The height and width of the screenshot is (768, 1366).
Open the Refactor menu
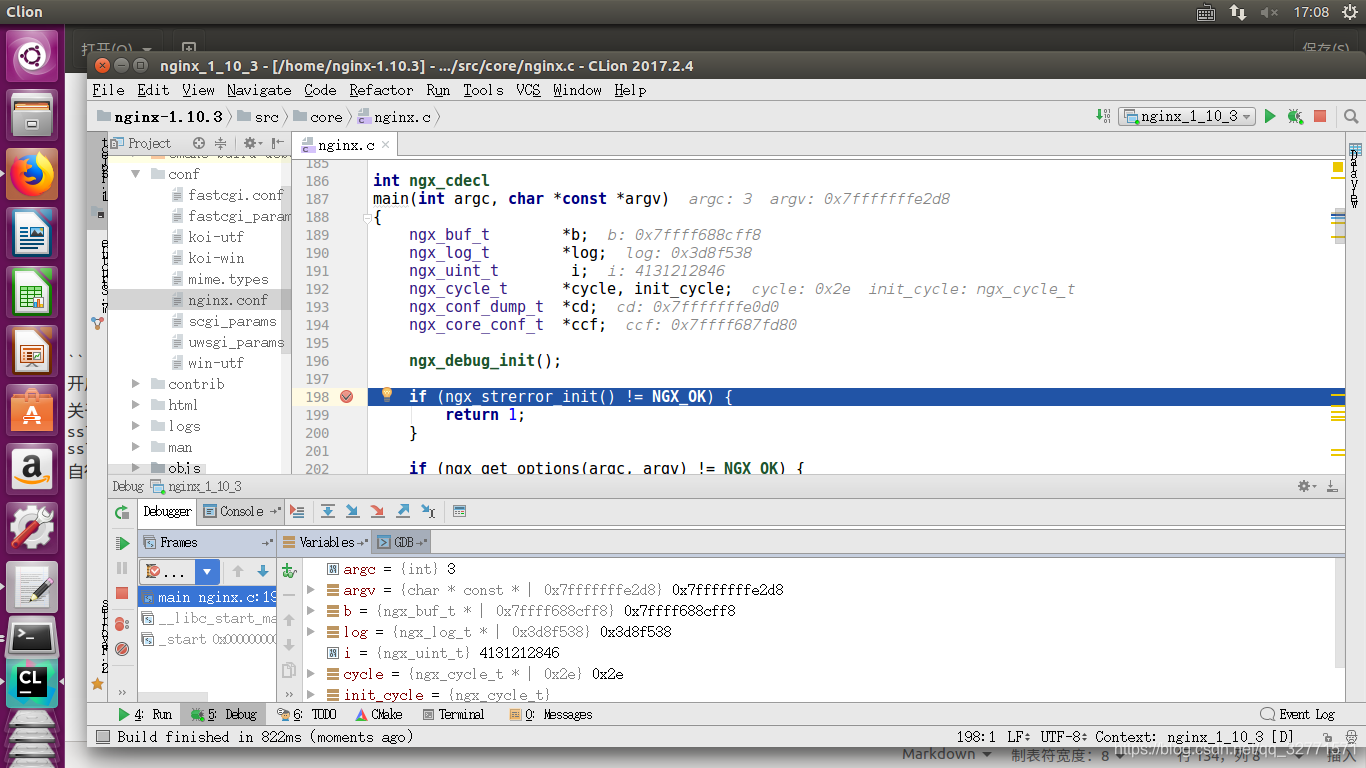[x=381, y=90]
